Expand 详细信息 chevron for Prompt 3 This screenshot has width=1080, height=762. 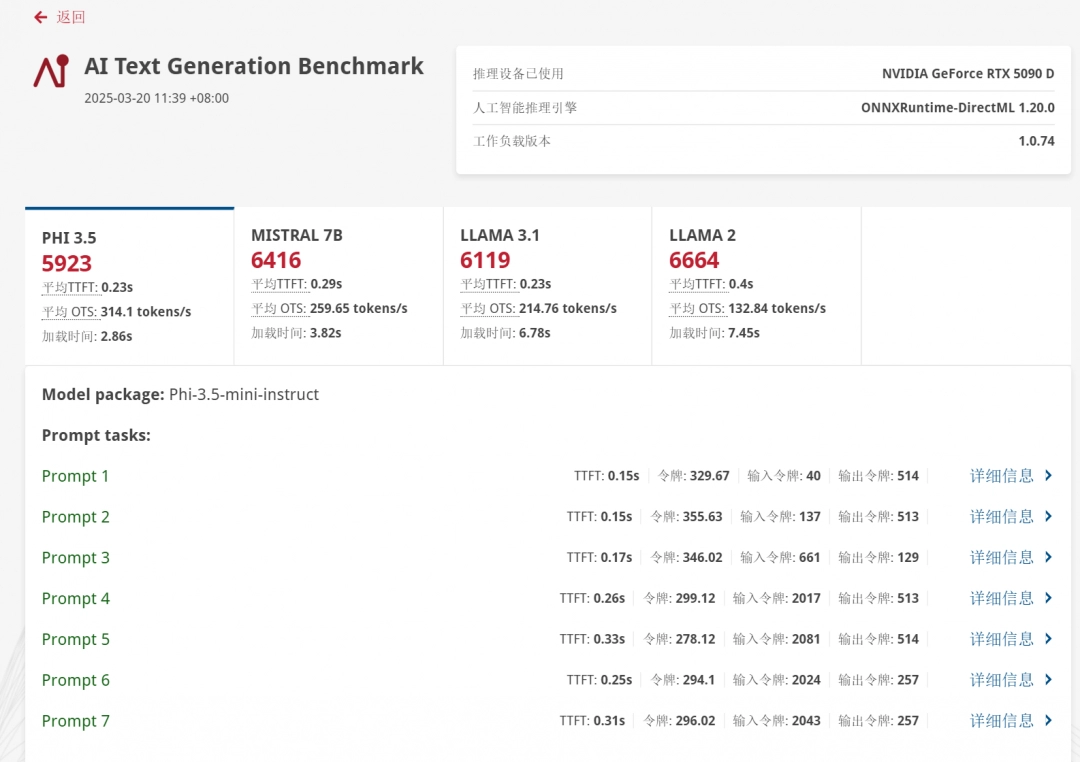coord(1047,557)
